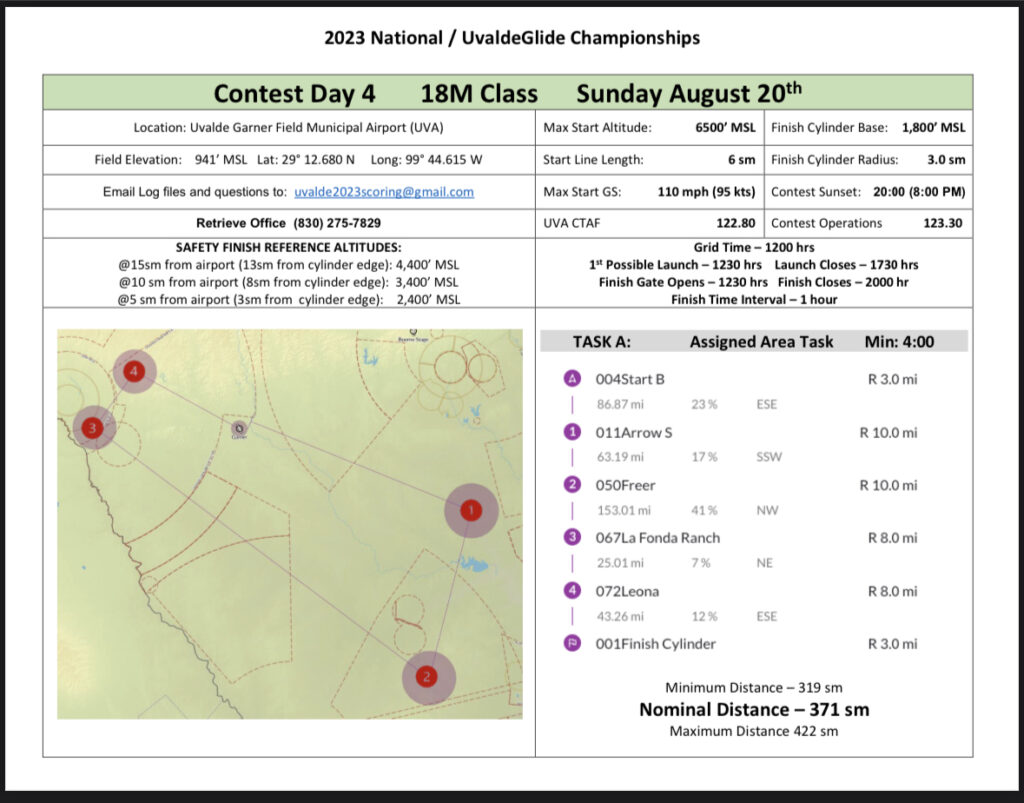Viewport: 1024px width, 803px height.
Task: Select the 6500' MSL max start altitude value
Action: coord(725,128)
